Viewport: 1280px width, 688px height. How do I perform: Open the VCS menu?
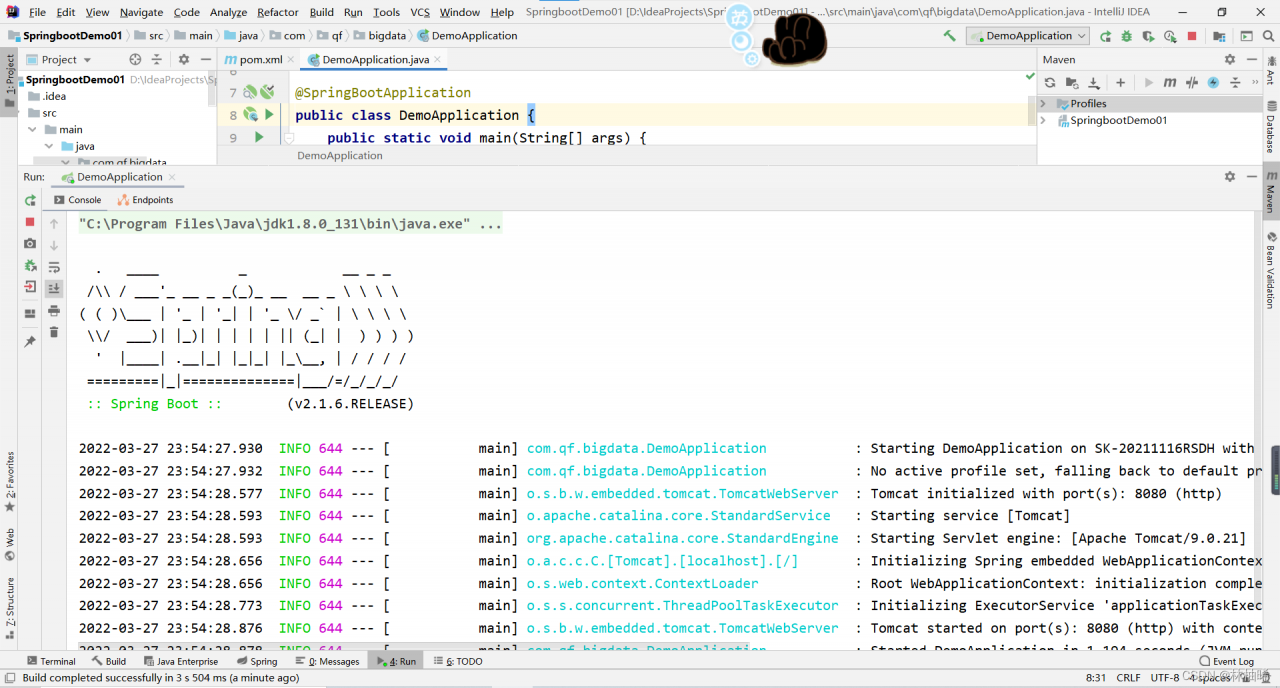click(420, 12)
